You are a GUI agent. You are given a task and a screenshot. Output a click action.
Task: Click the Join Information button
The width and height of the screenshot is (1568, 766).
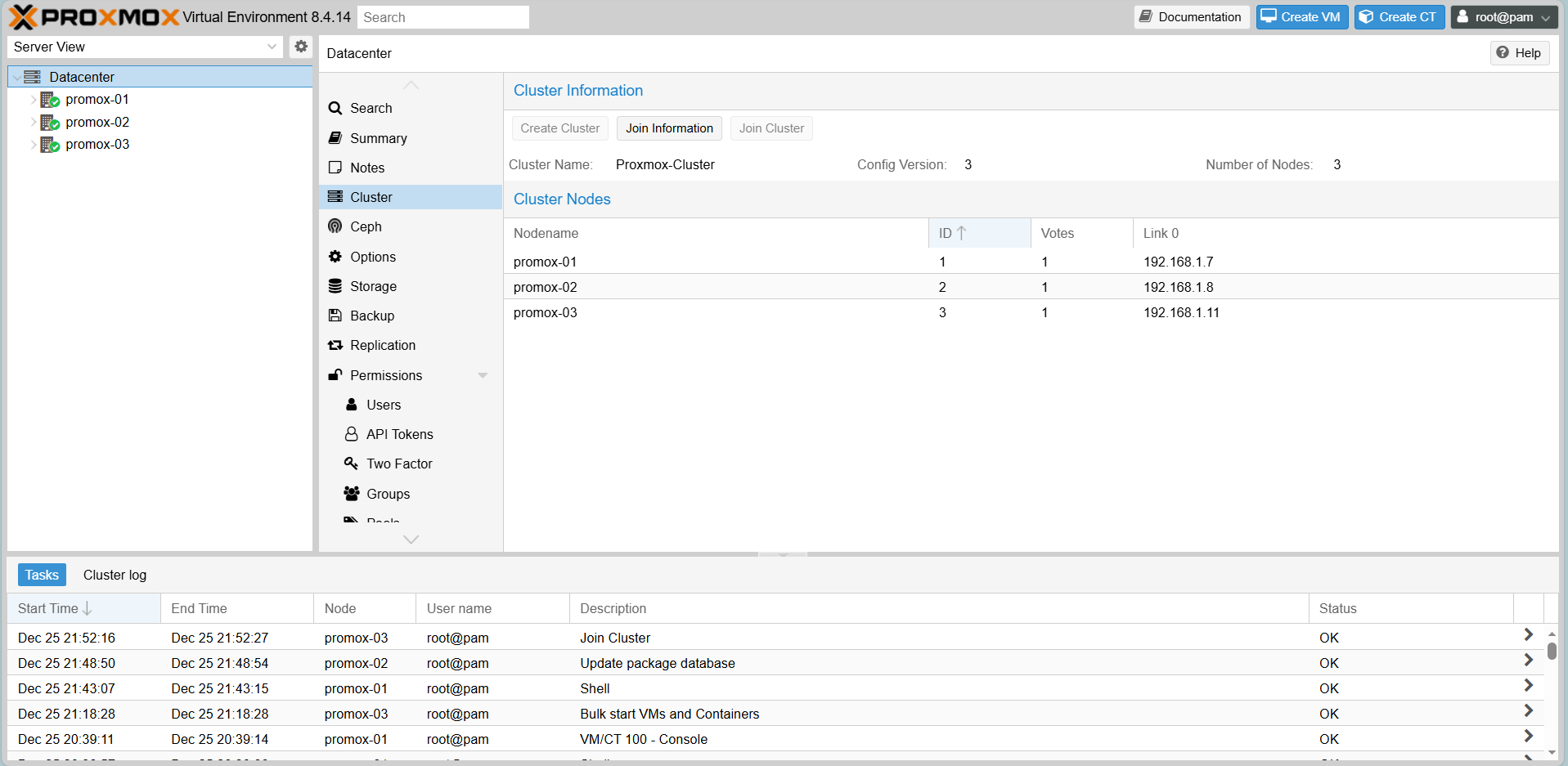click(669, 128)
